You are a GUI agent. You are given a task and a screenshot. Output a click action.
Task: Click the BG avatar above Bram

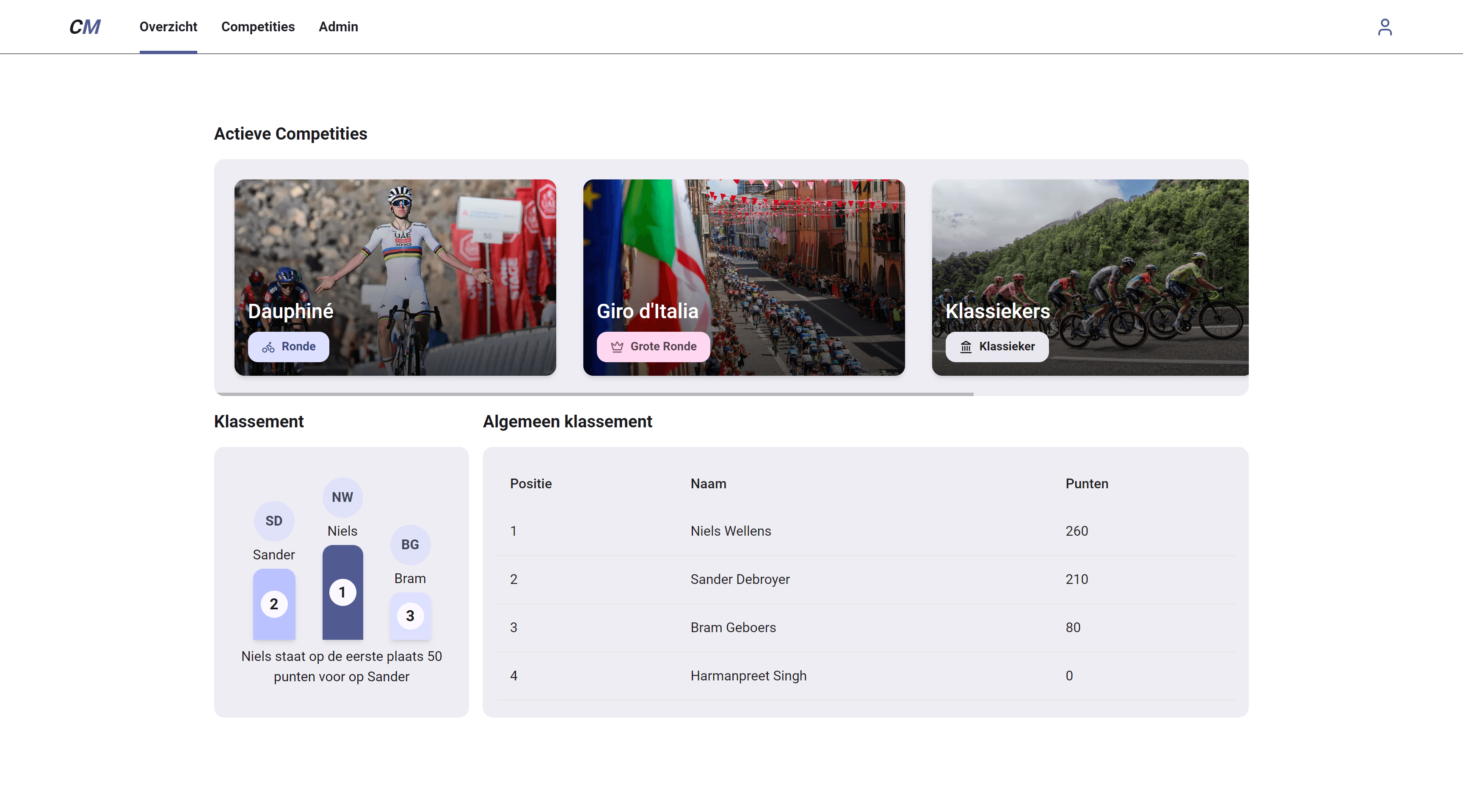tap(410, 545)
